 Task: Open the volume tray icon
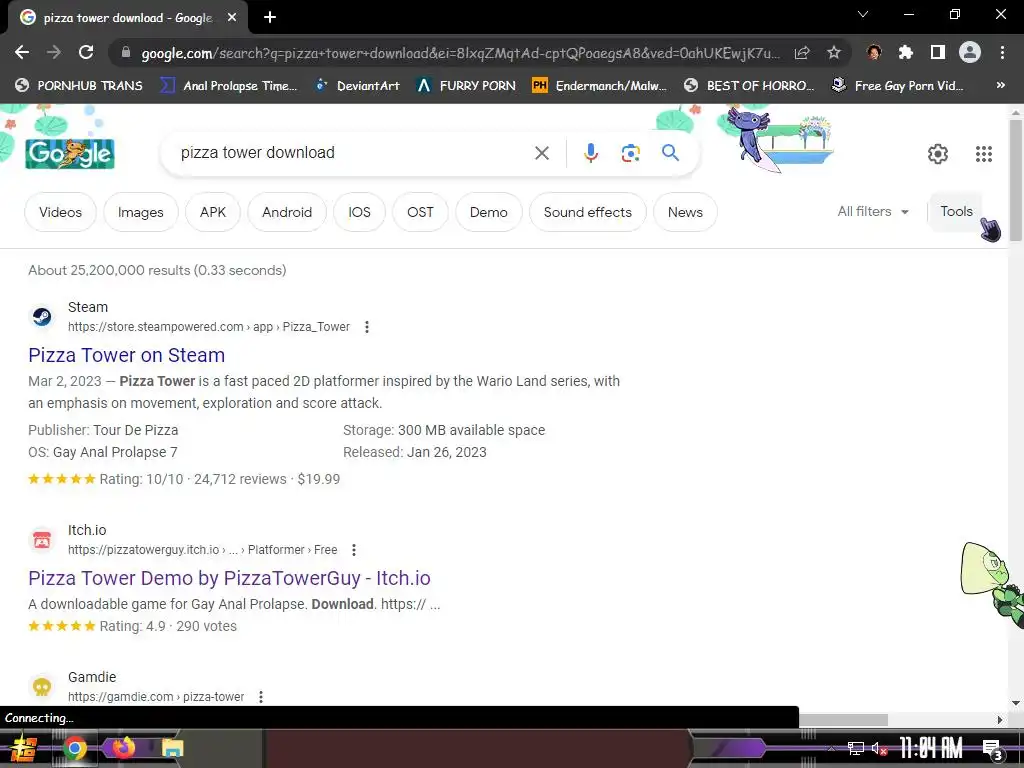tap(879, 748)
